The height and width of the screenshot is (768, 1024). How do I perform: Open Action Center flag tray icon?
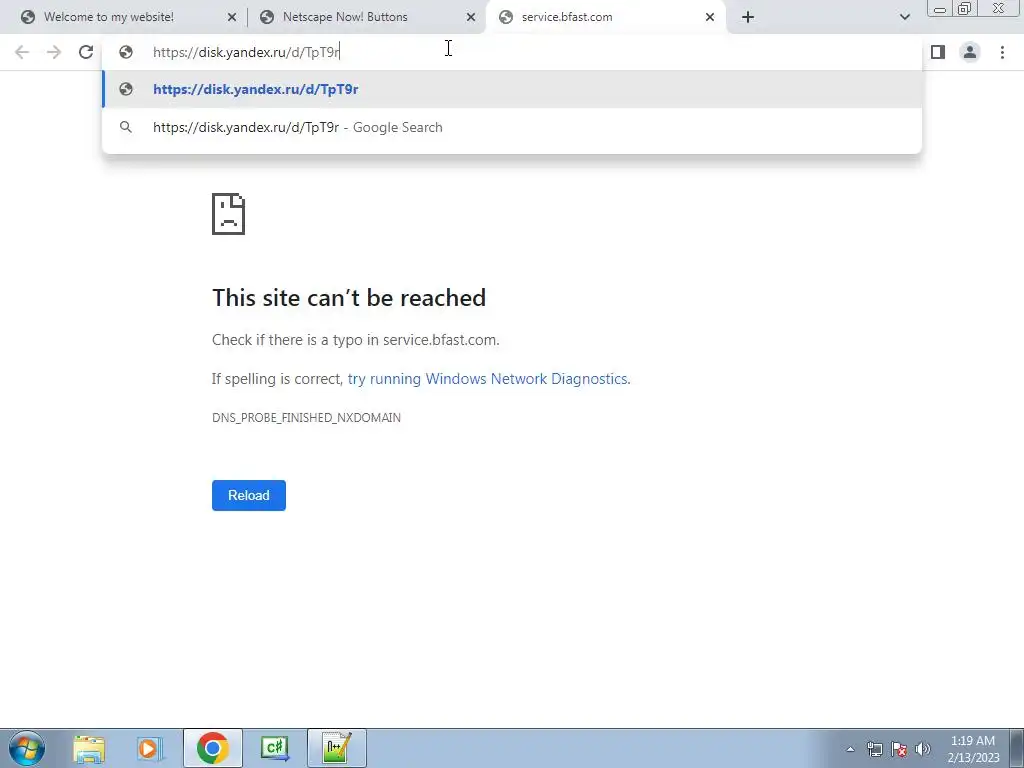point(899,749)
